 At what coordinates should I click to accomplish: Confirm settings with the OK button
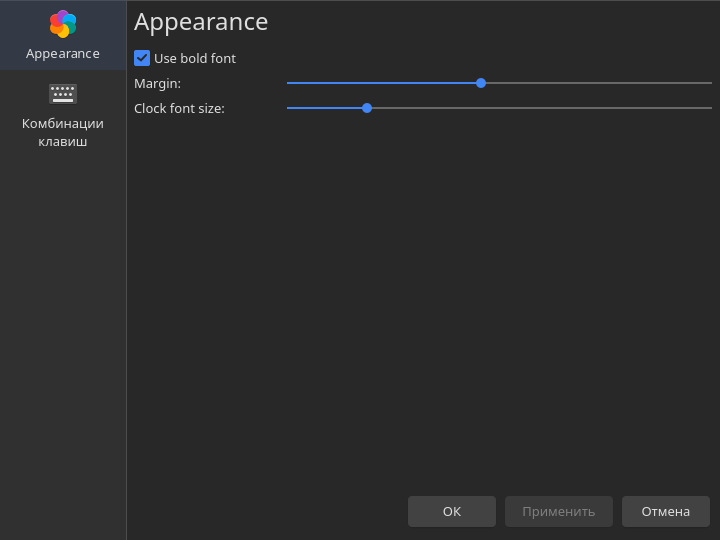(x=452, y=512)
